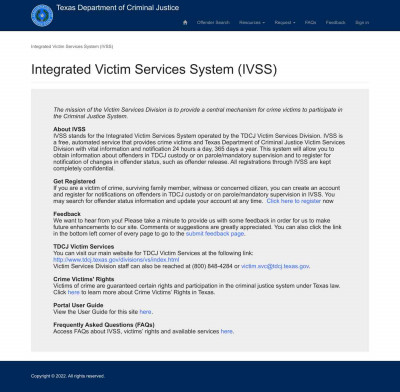Follow the 'Click here to register' link

[x=294, y=201]
